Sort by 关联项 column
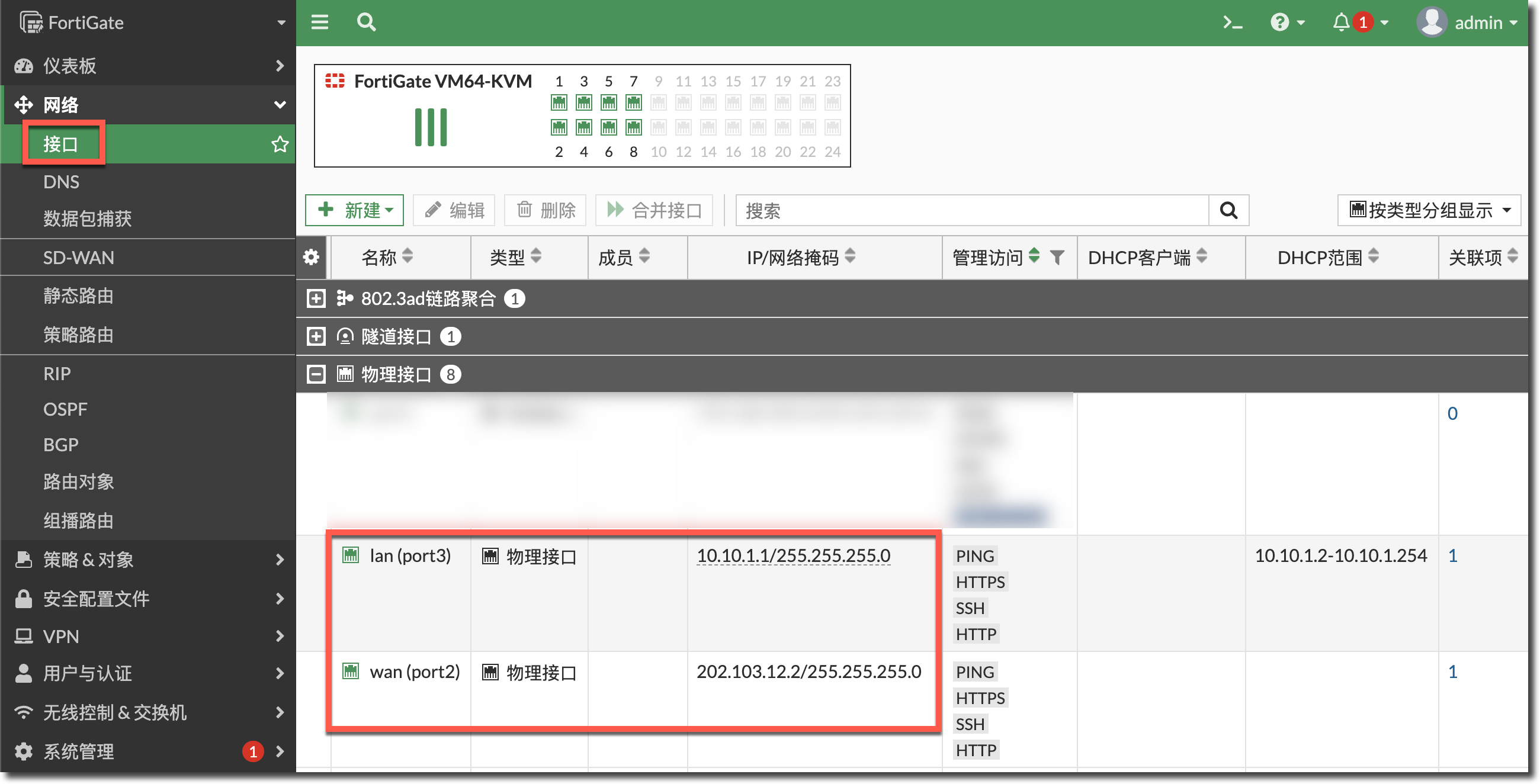 click(x=1513, y=256)
